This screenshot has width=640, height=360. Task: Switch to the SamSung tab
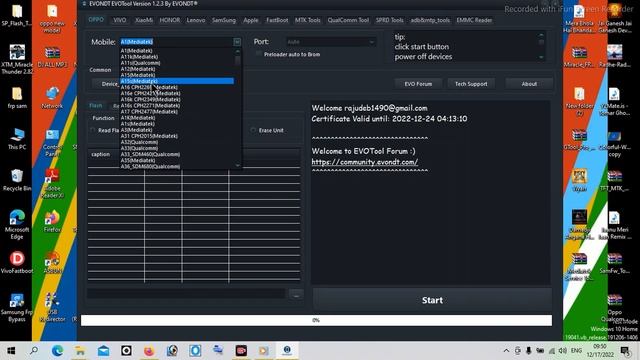[x=223, y=20]
